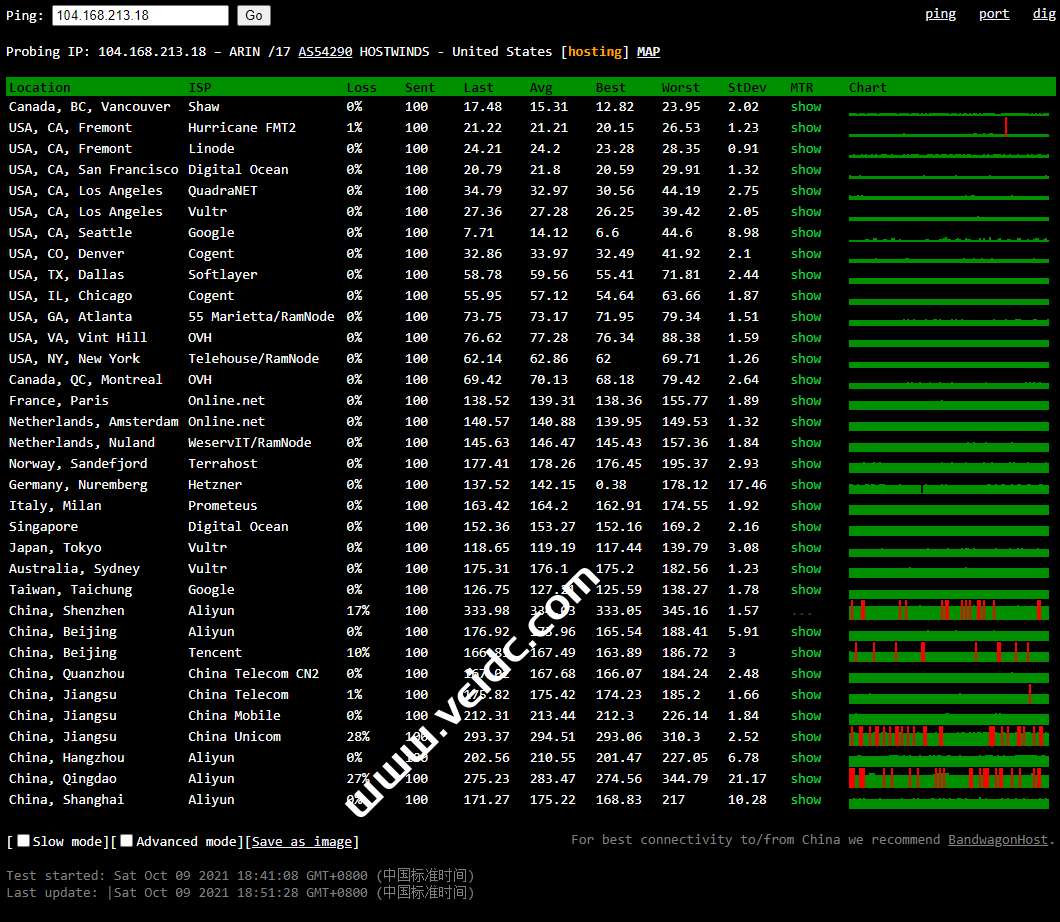Show MTR for Canada, BC, Vancouver Shaw
Image resolution: width=1060 pixels, height=922 pixels.
click(805, 107)
